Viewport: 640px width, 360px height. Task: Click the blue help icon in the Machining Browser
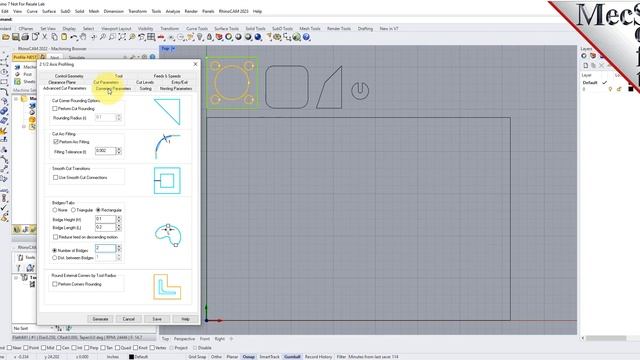pos(152,57)
